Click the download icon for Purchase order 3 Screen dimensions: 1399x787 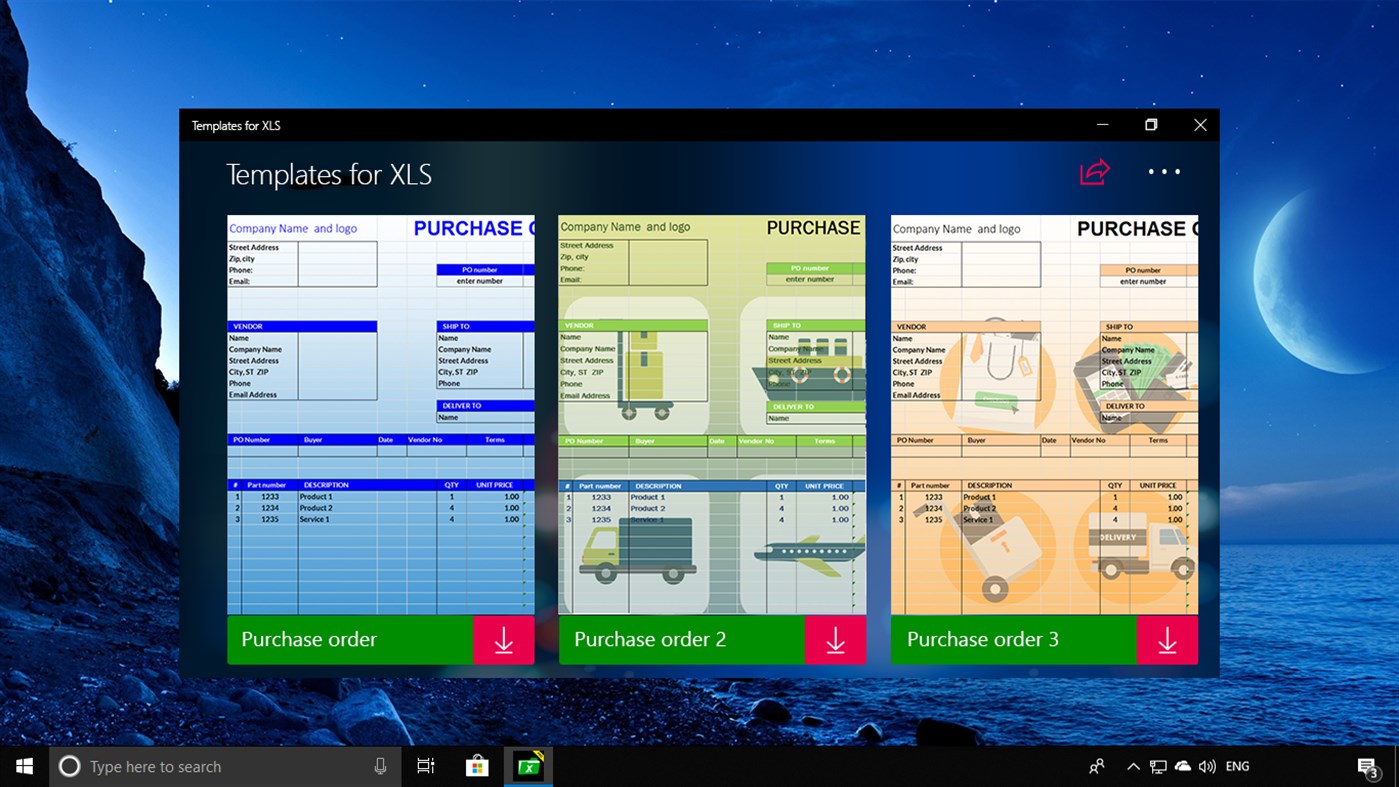pos(1167,640)
